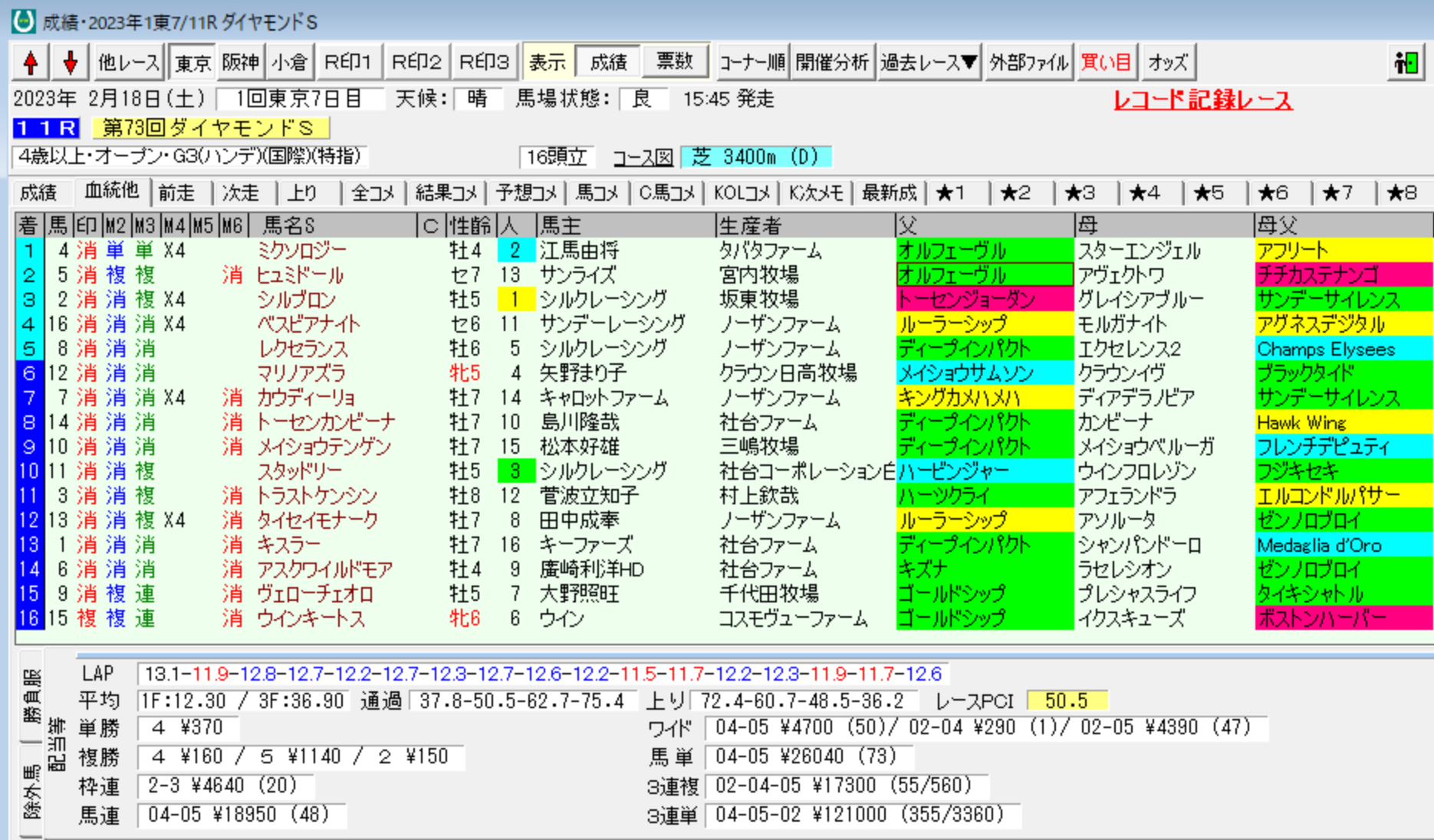The height and width of the screenshot is (840, 1434).
Task: Select the horse ウインキートス
Action: click(311, 619)
